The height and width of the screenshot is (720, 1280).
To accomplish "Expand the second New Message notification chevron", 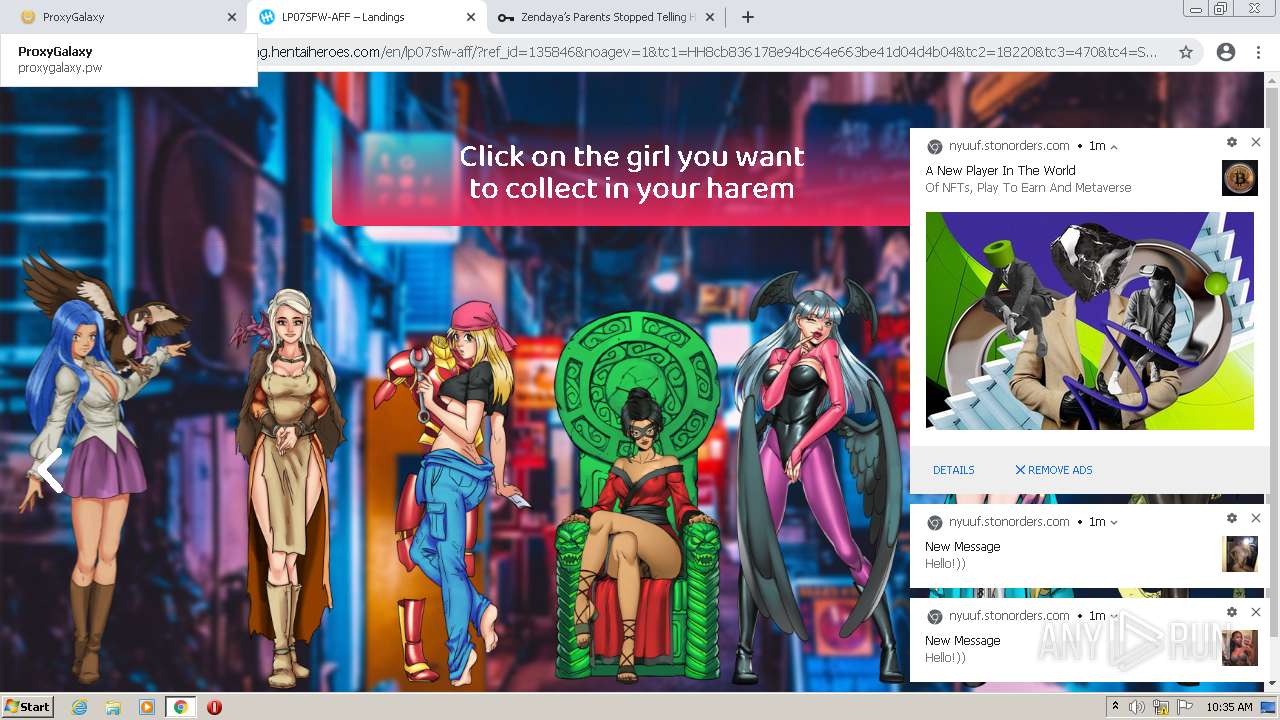I will pyautogui.click(x=1114, y=616).
